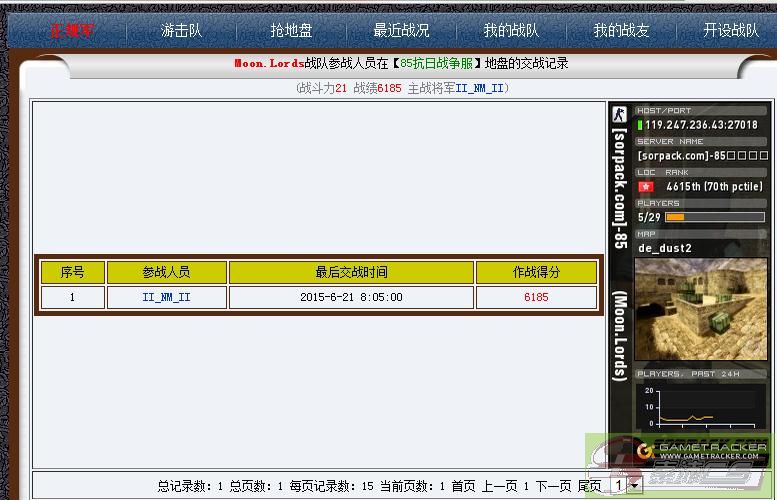The height and width of the screenshot is (500, 777).
Task: Click the players past 24h graph
Action: (701, 407)
